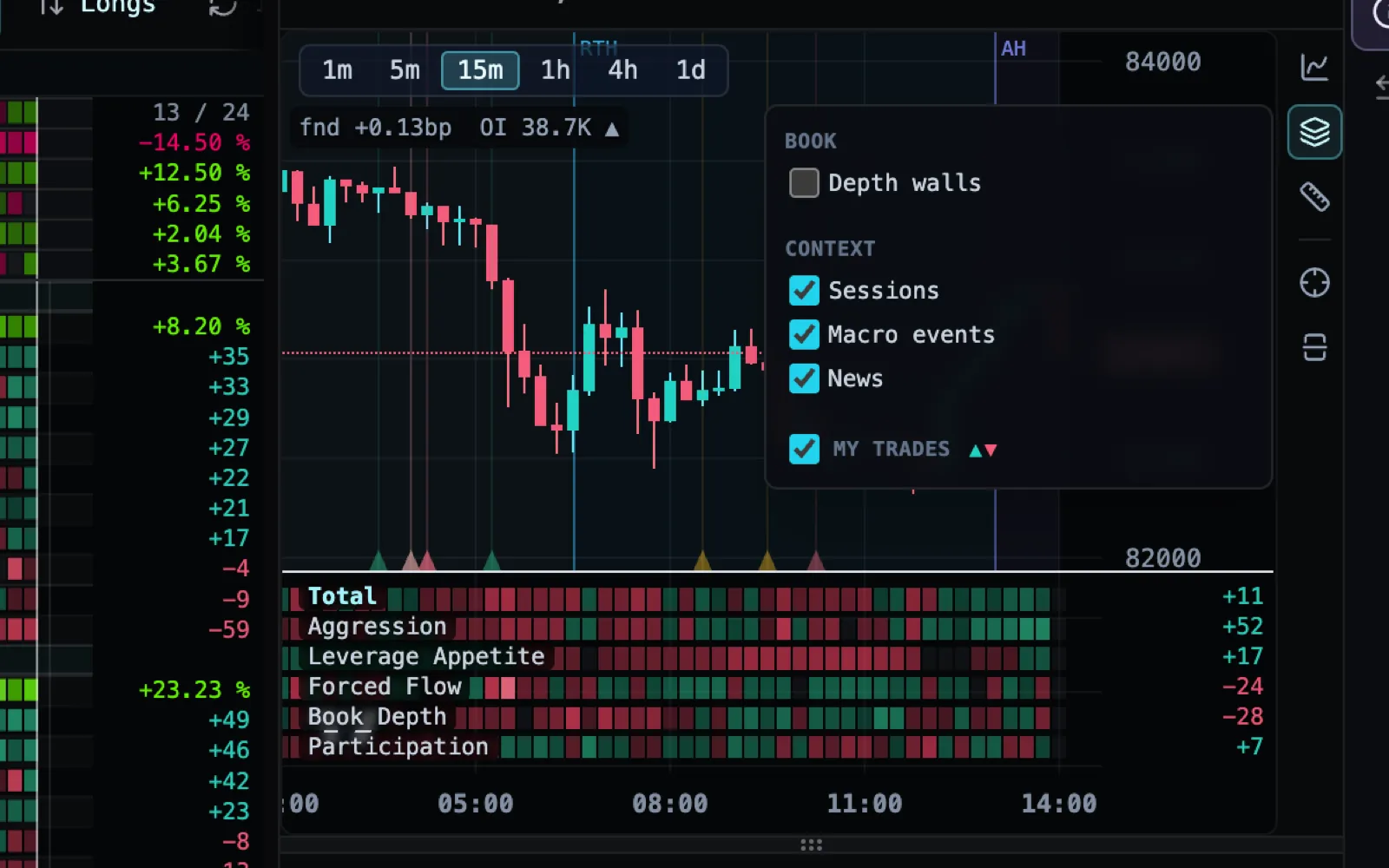Turn off Macro events overlay
Screen dimensions: 1389x868
[x=804, y=334]
